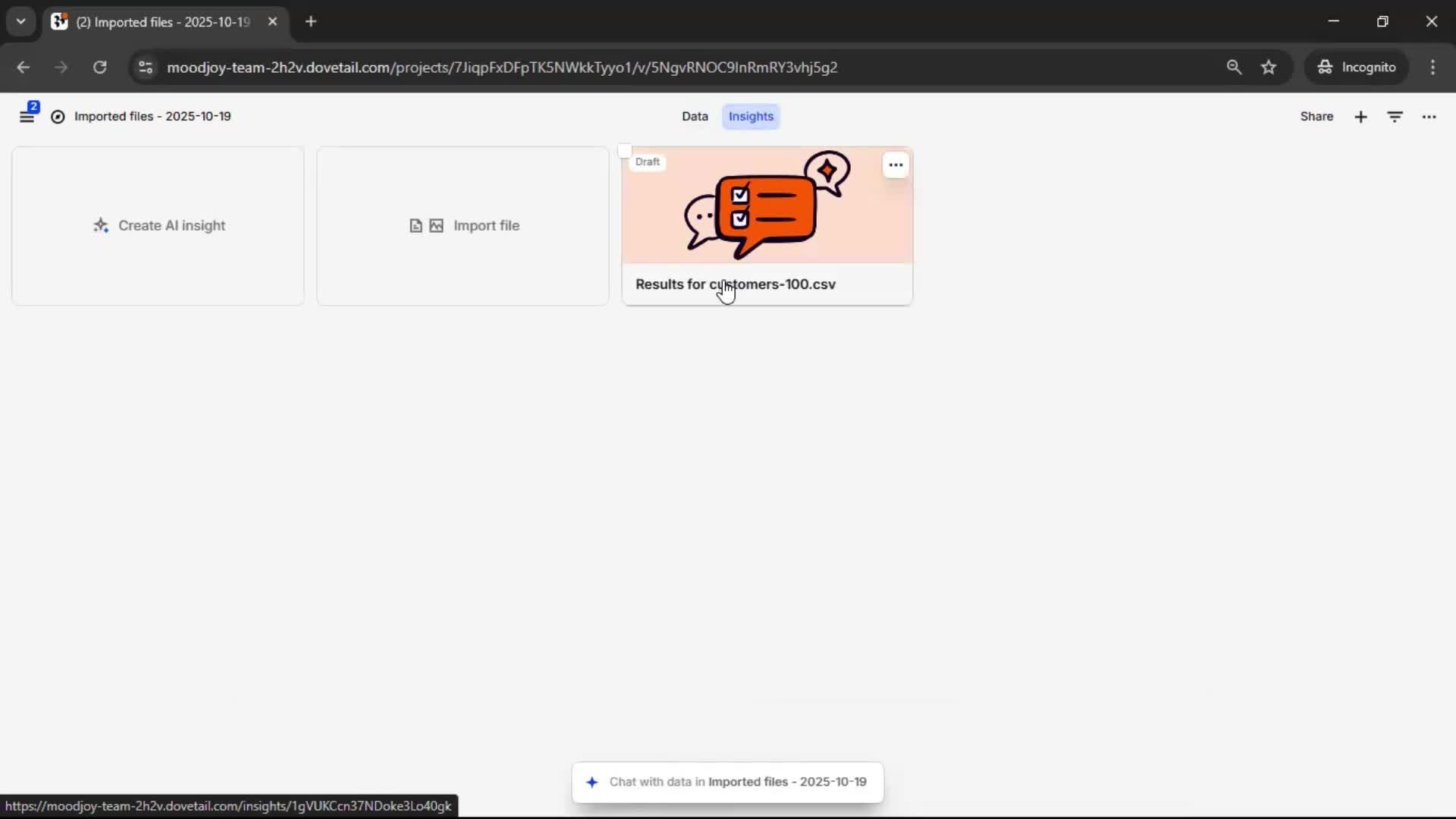Click the sparkle icon in chat bar
The width and height of the screenshot is (1456, 819).
(592, 782)
